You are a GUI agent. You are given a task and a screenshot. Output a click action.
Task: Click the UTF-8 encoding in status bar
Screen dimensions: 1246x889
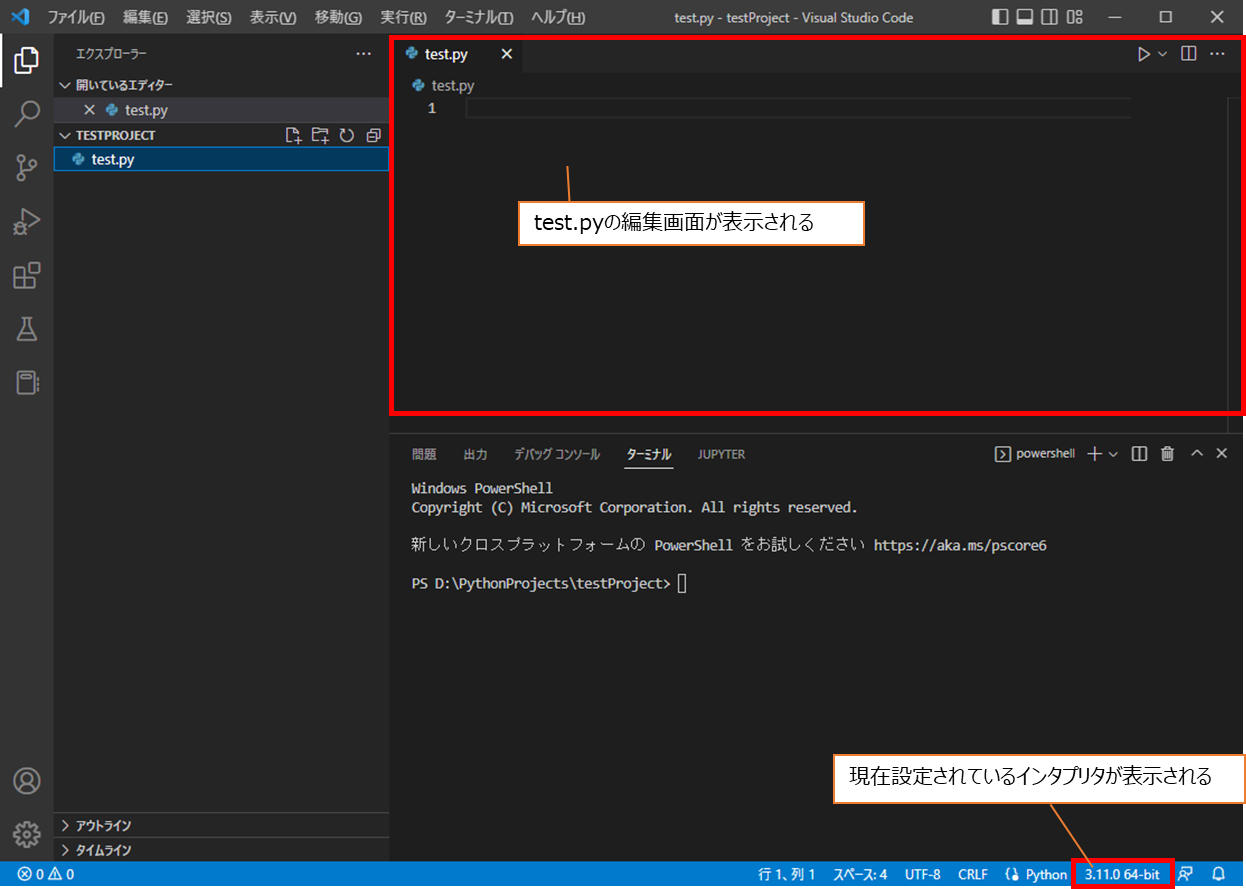922,874
